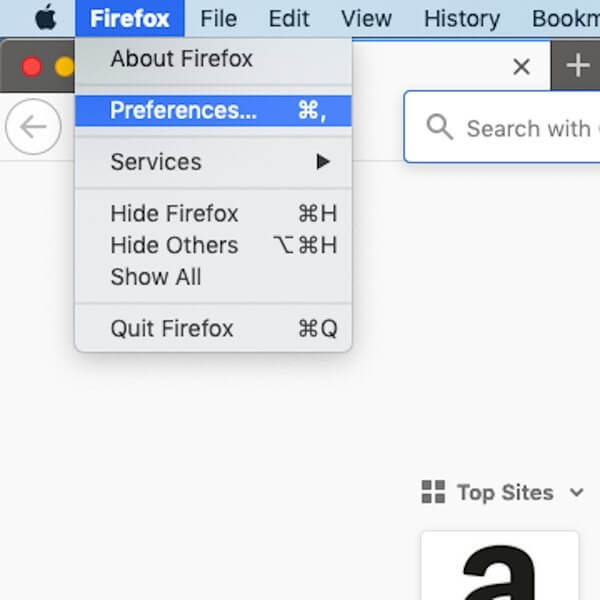The width and height of the screenshot is (600, 600).
Task: Collapse the Top Sites section chevron
Action: [x=576, y=492]
